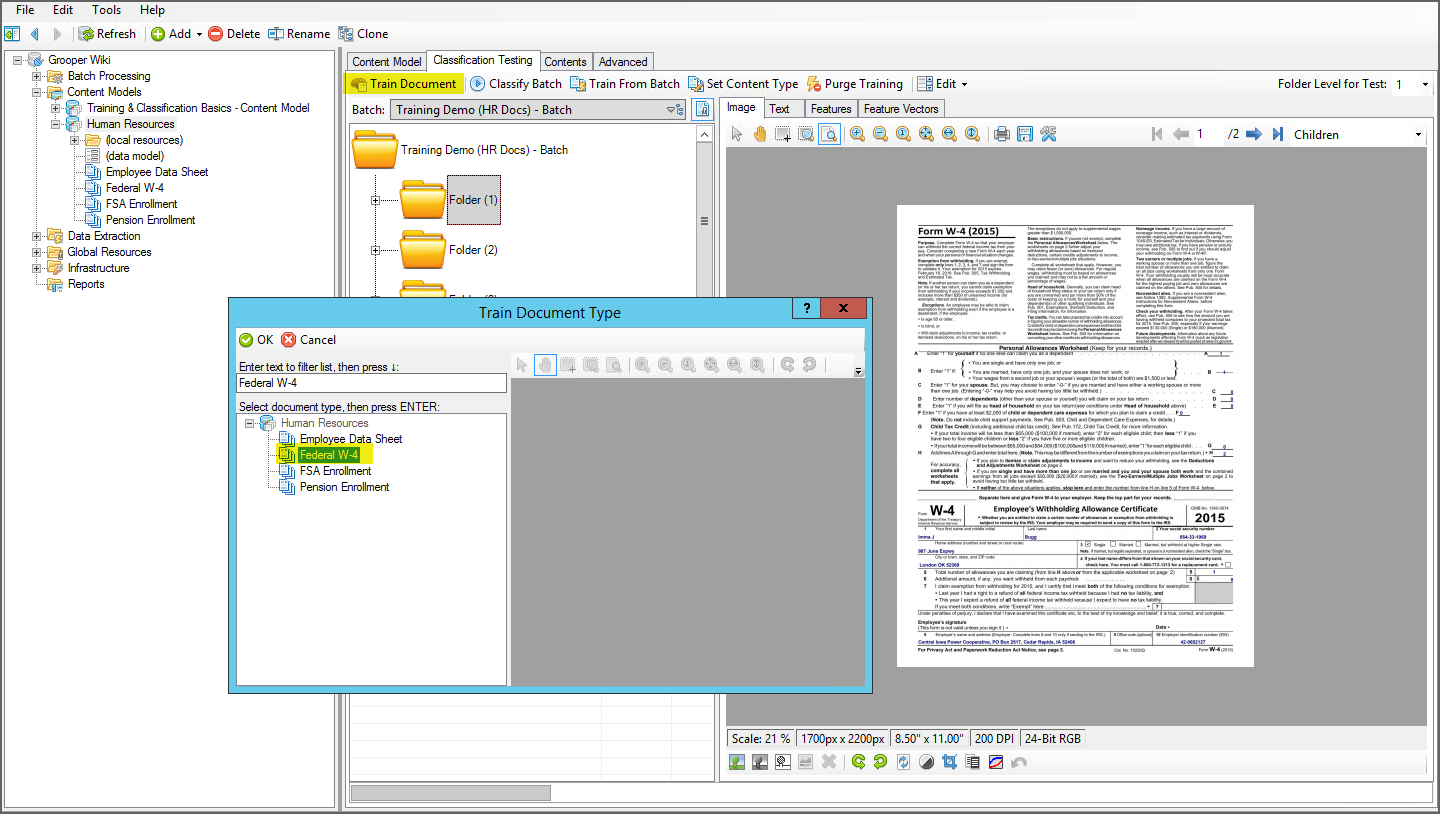Image resolution: width=1440 pixels, height=814 pixels.
Task: Select the hand pan tool in image viewer
Action: pyautogui.click(x=760, y=134)
